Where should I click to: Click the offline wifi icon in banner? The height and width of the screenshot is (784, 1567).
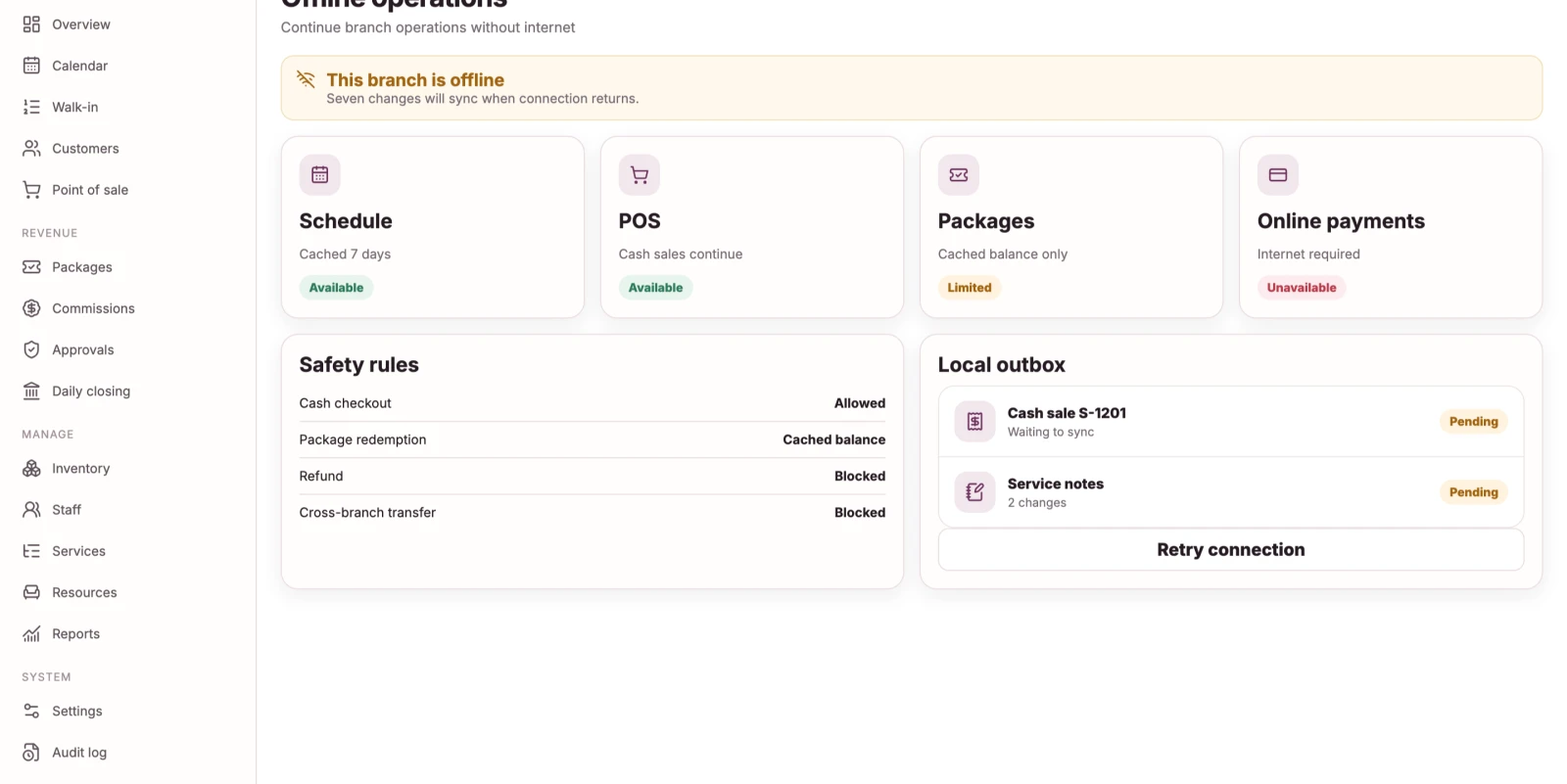point(306,79)
